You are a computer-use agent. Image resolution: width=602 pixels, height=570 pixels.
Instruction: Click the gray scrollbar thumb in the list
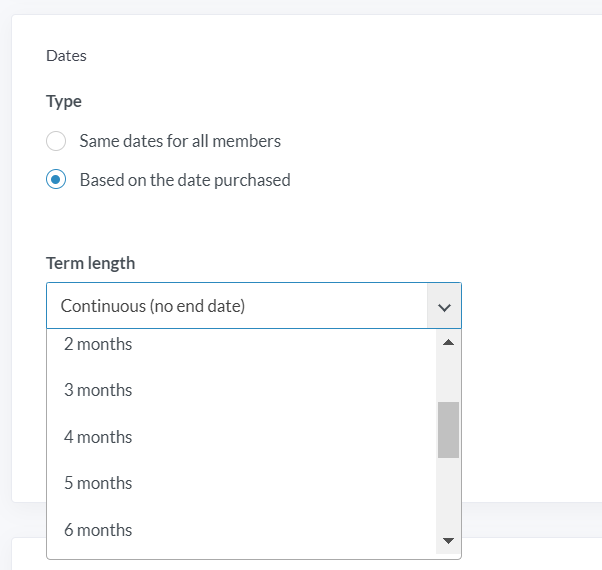[448, 430]
